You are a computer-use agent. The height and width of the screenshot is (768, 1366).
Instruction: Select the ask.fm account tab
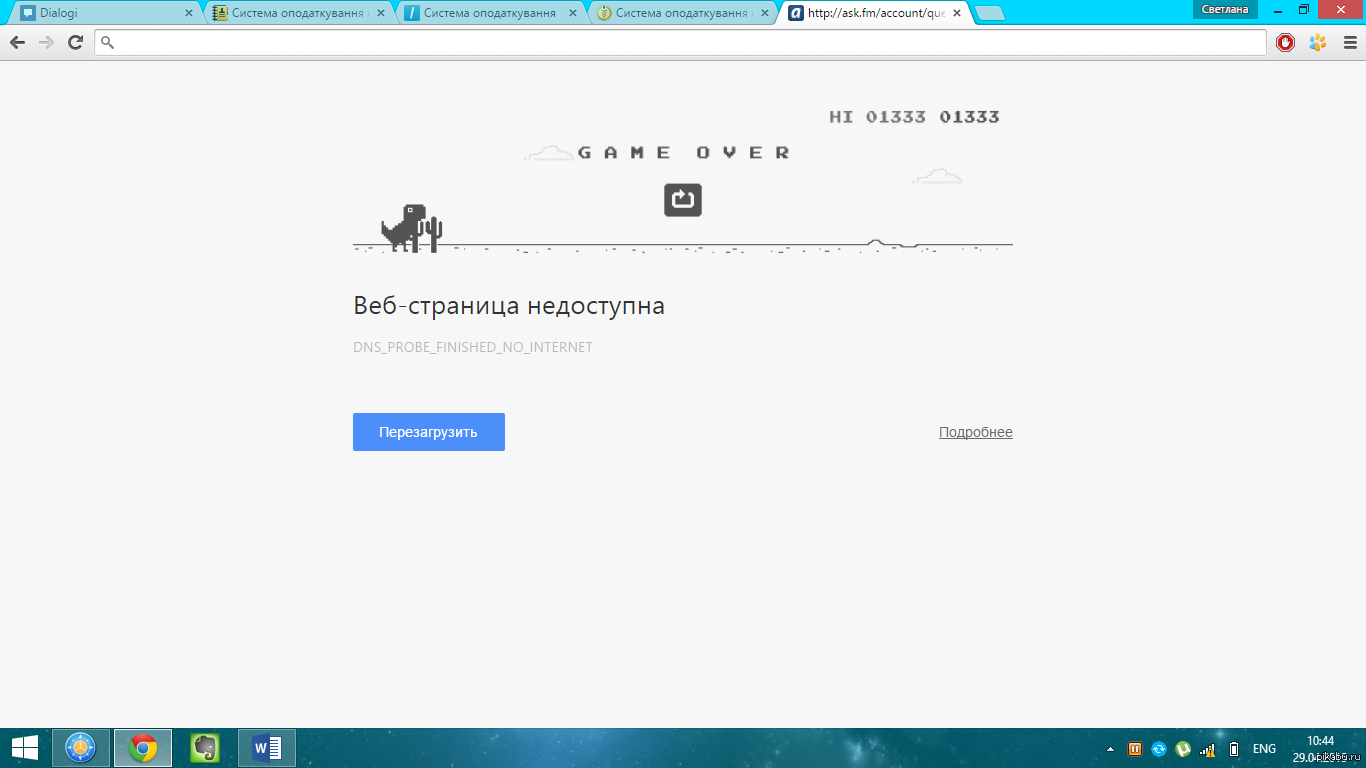pos(875,13)
